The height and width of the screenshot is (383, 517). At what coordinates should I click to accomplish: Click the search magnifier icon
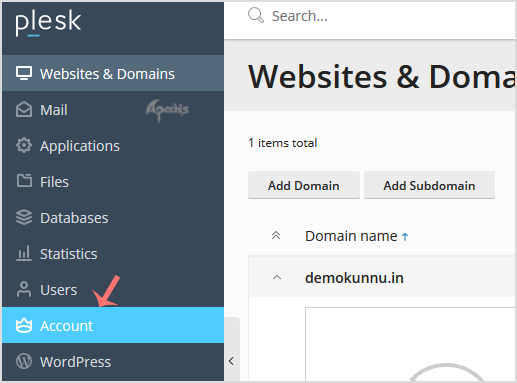pyautogui.click(x=256, y=15)
